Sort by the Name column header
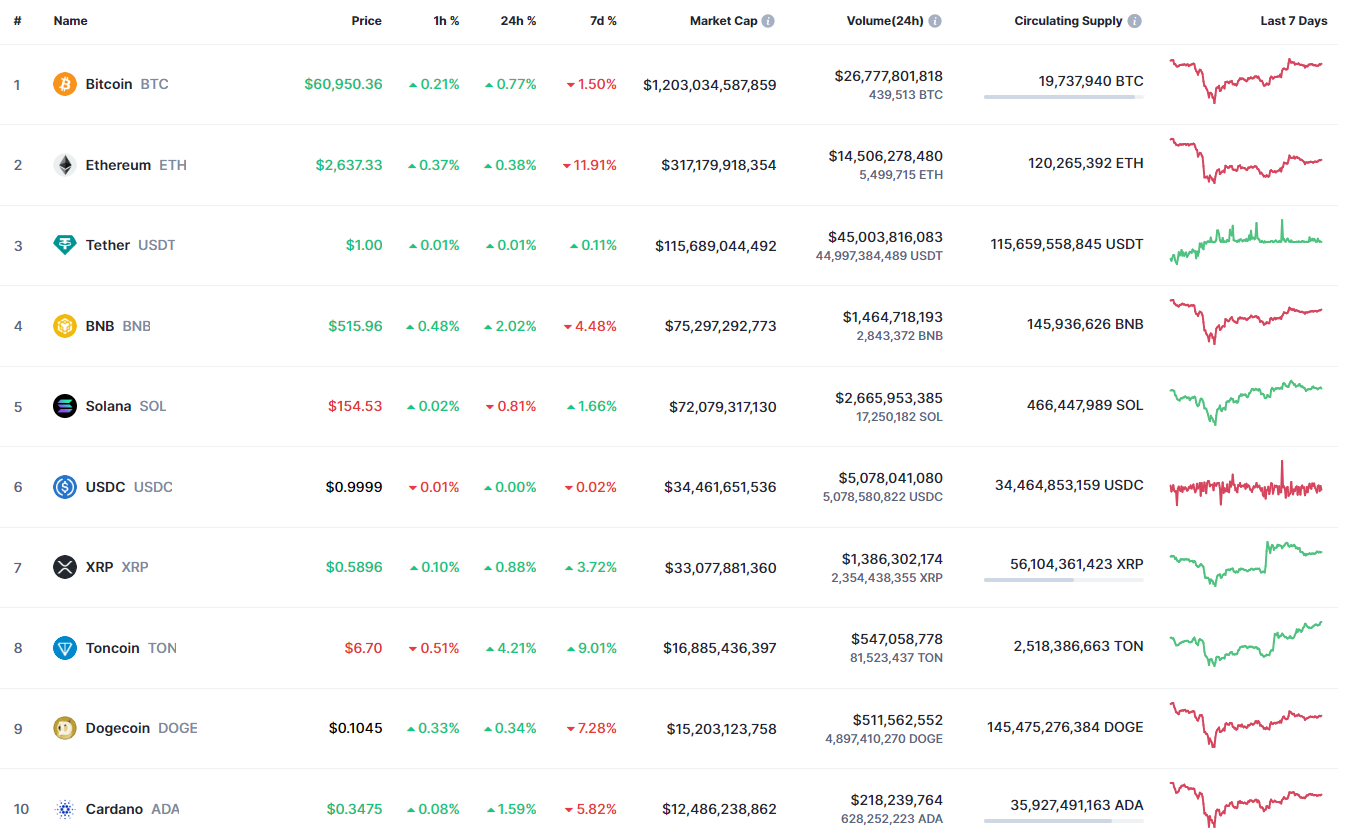The height and width of the screenshot is (838, 1348). 70,21
